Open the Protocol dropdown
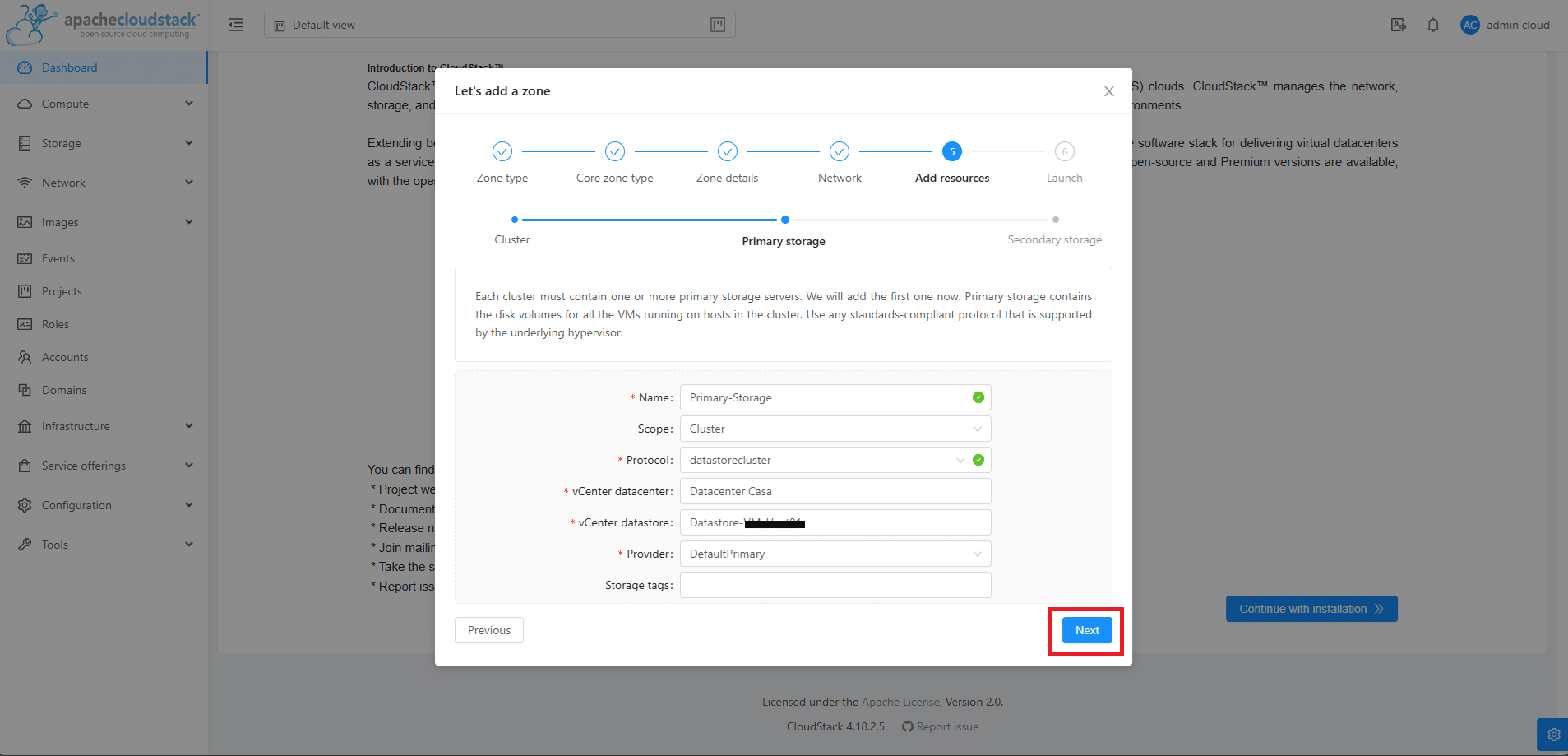Image resolution: width=1568 pixels, height=756 pixels. point(835,460)
